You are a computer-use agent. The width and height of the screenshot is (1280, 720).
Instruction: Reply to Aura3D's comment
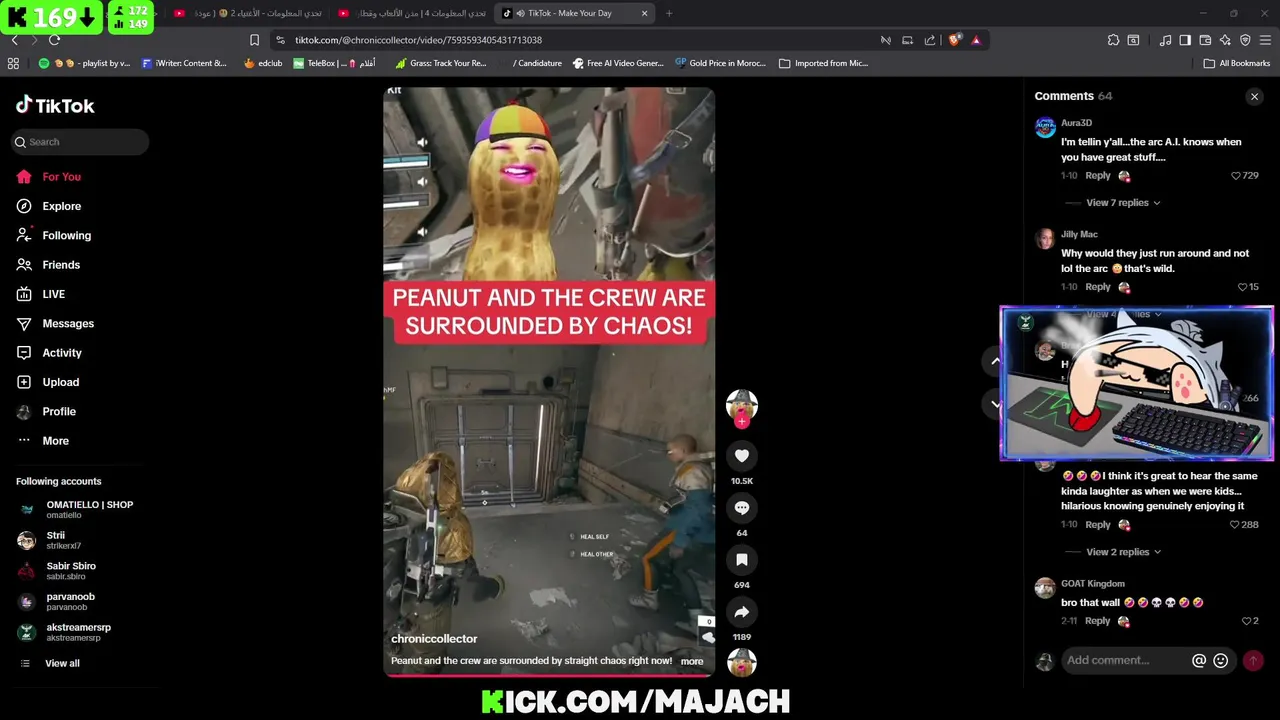point(1098,176)
